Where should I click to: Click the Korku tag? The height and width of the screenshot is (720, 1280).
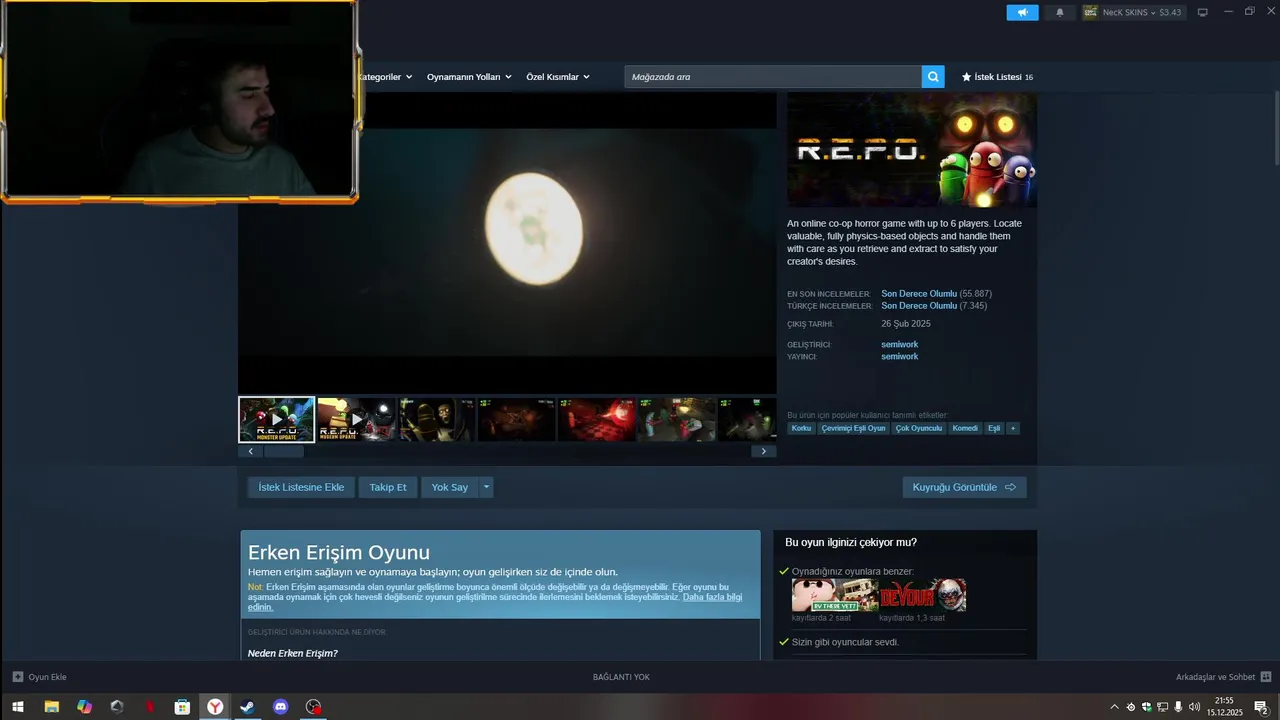(802, 428)
